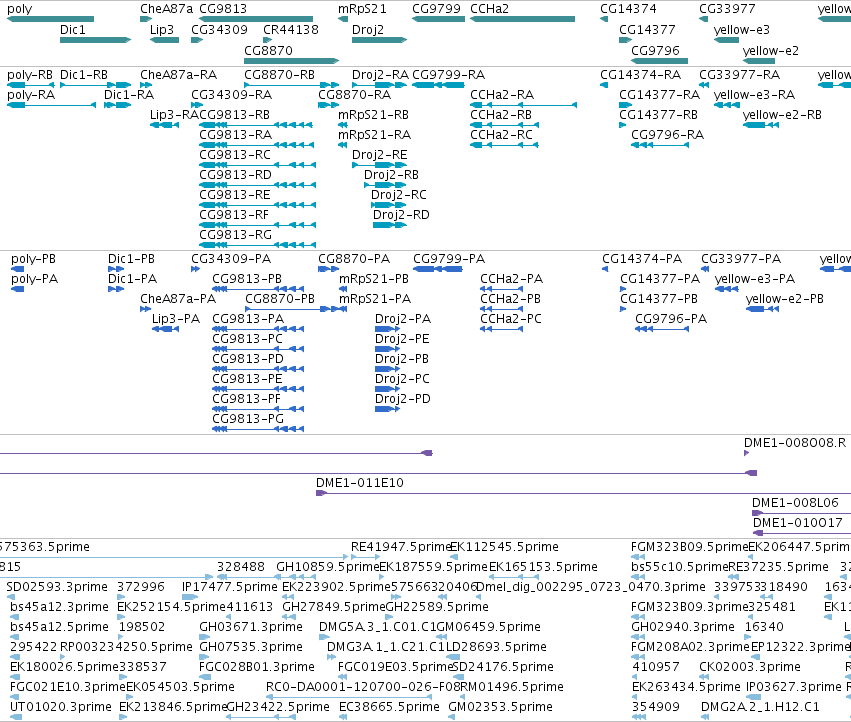Viewport: 851px width, 722px height.
Task: Click the CG8870-PB protein label
Action: (x=280, y=299)
